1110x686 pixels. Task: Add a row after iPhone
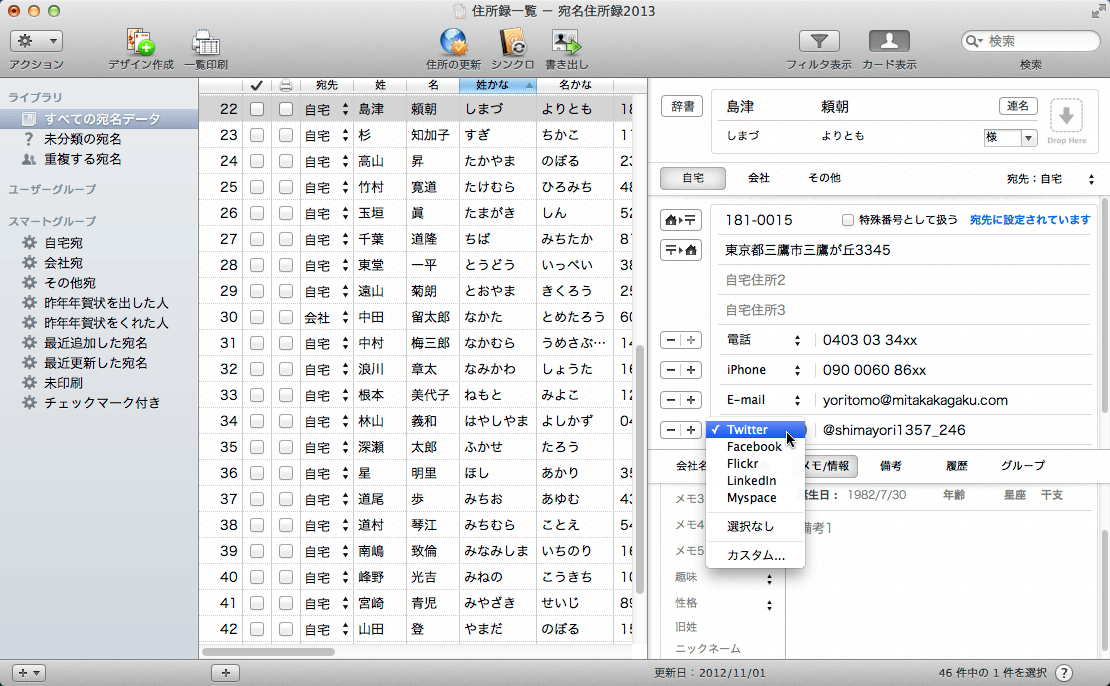[691, 370]
